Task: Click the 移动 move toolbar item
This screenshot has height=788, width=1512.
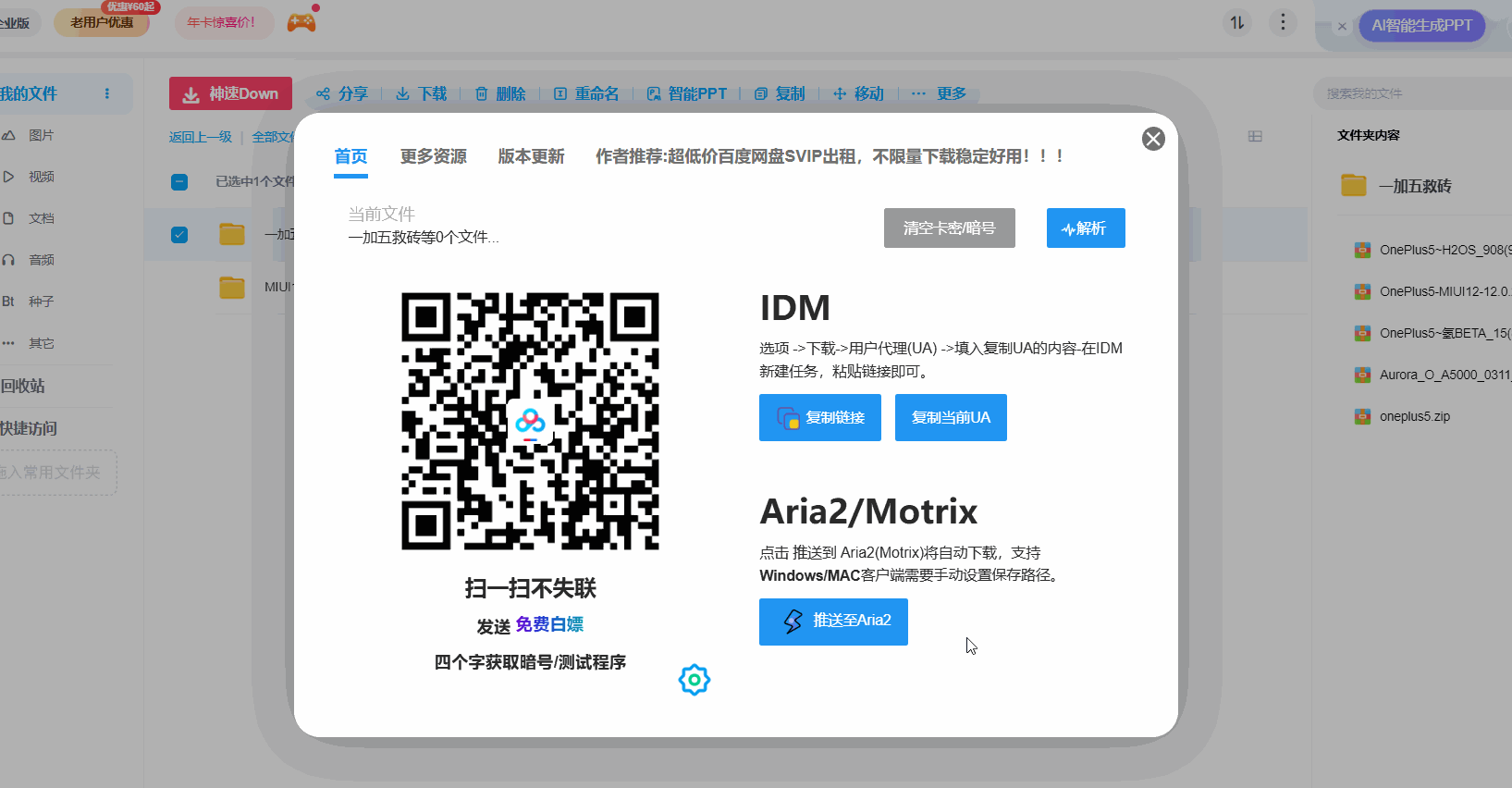Action: (x=858, y=93)
